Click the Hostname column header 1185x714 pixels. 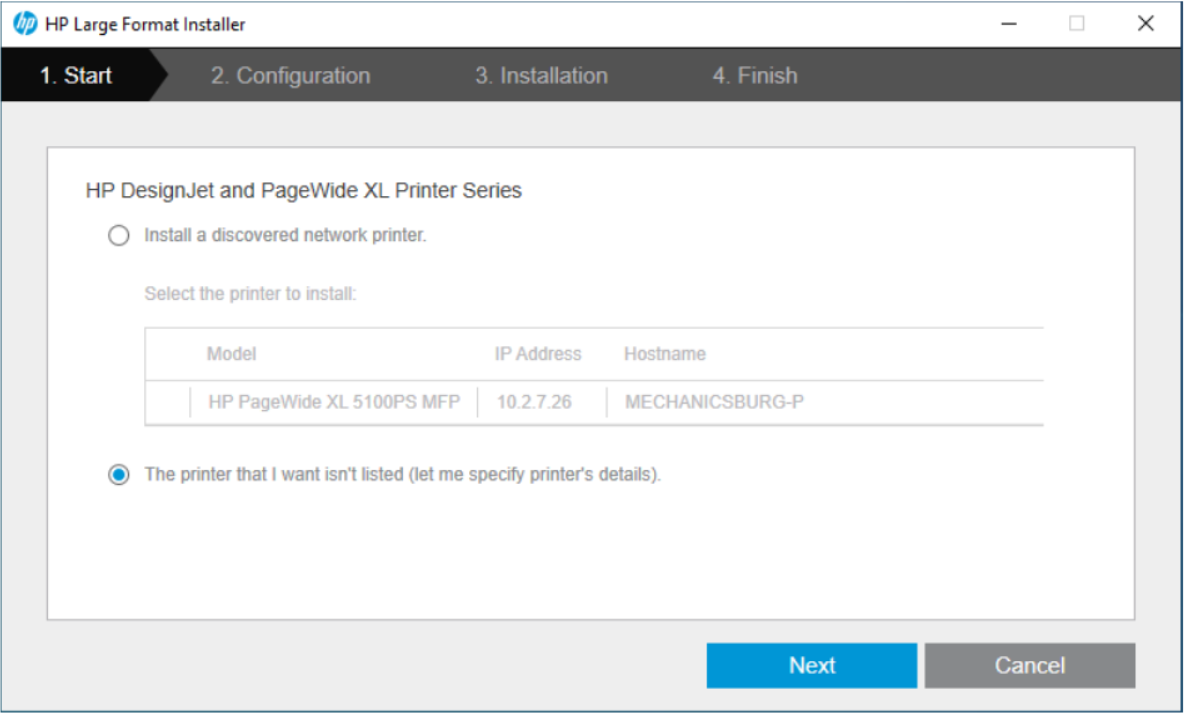coord(665,354)
